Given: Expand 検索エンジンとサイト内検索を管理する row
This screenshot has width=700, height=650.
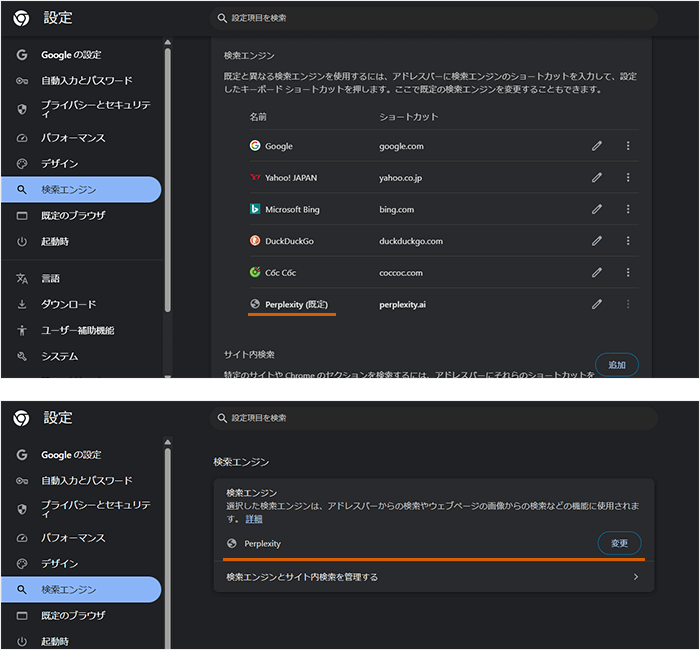Looking at the screenshot, I should 433,577.
